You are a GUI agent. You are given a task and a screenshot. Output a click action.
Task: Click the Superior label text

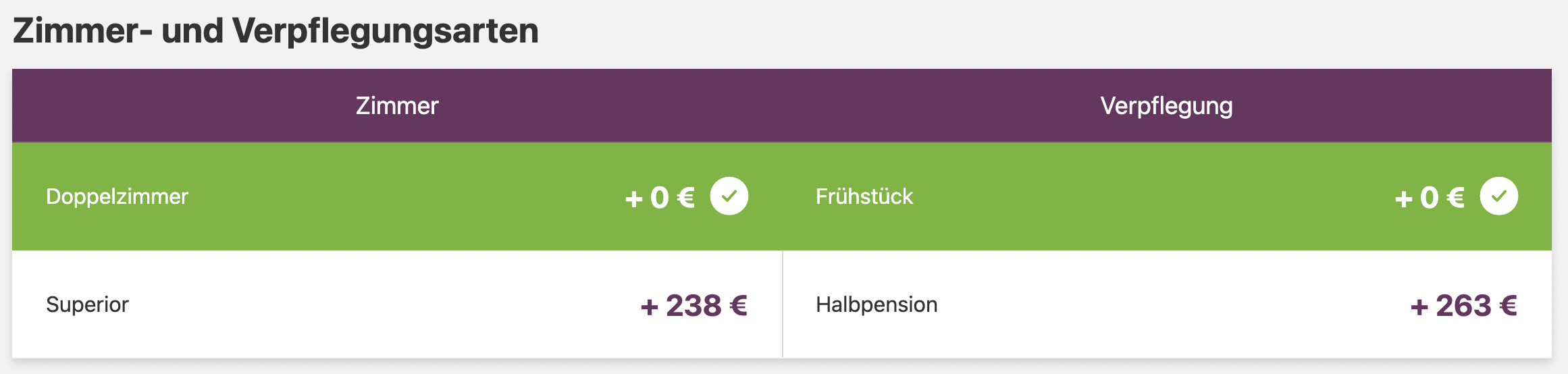pyautogui.click(x=87, y=304)
